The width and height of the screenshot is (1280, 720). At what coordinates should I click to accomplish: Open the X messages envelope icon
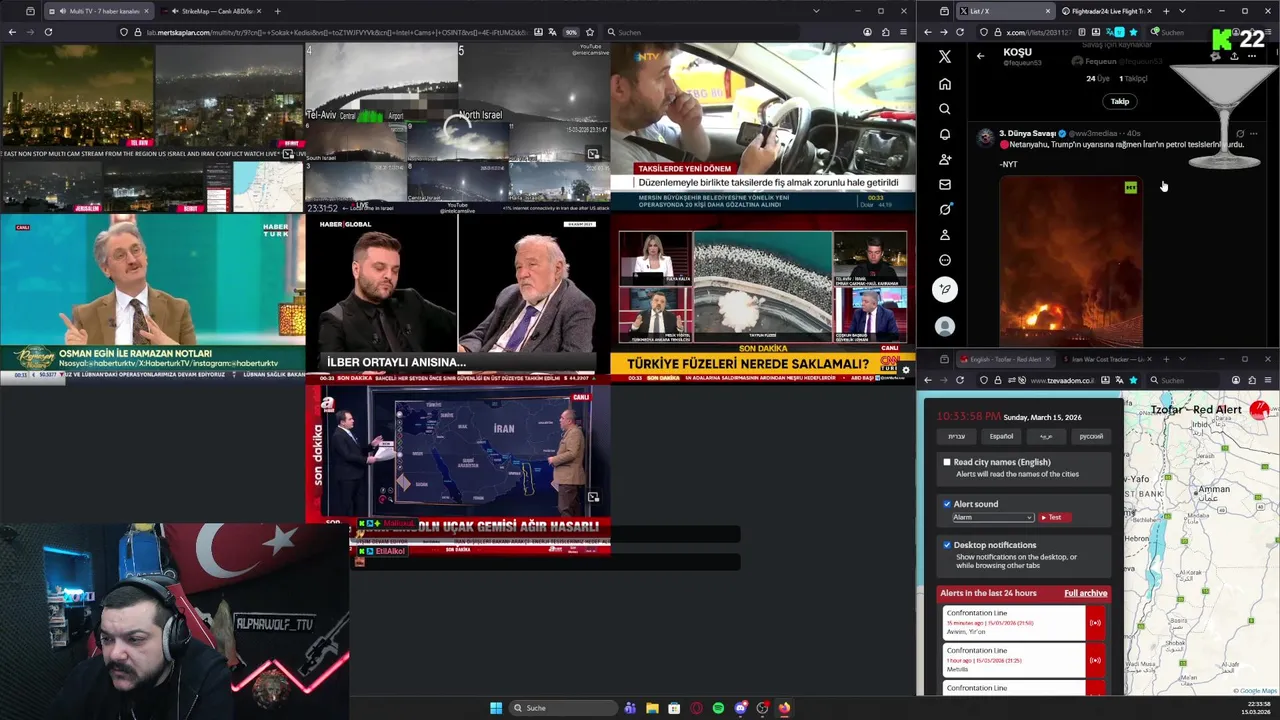[x=945, y=184]
